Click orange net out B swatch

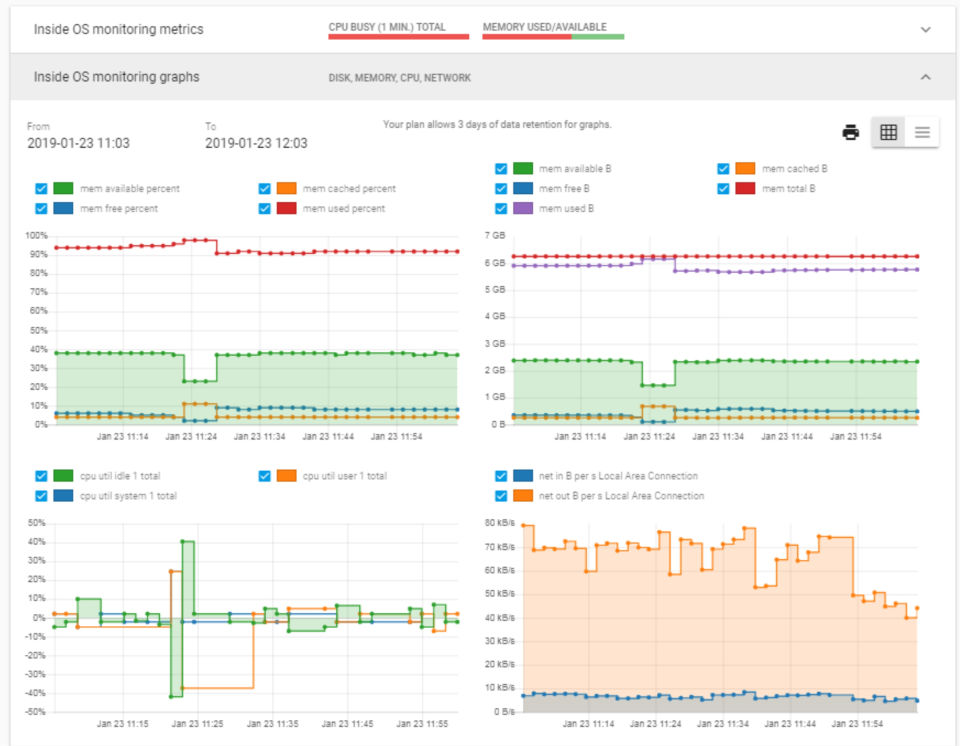523,496
